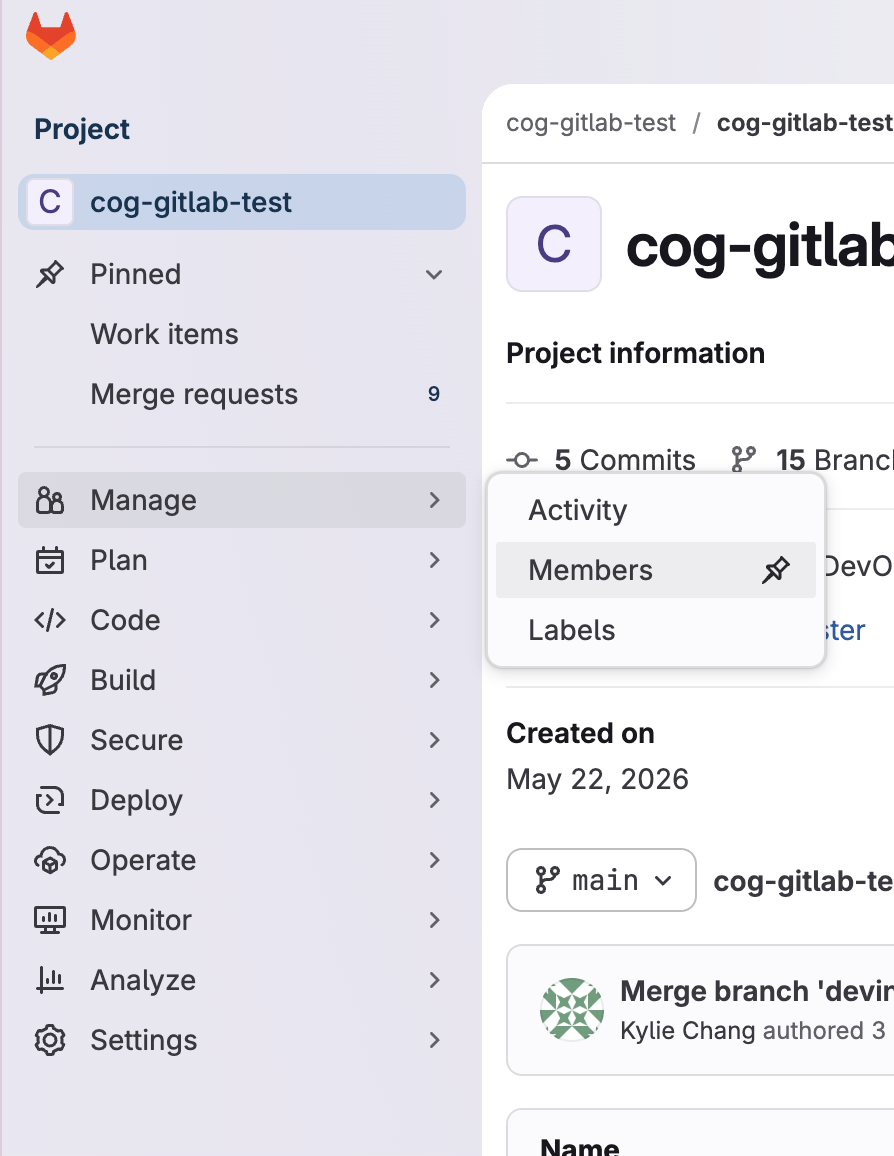Click the Plan calendar icon

coord(50,560)
